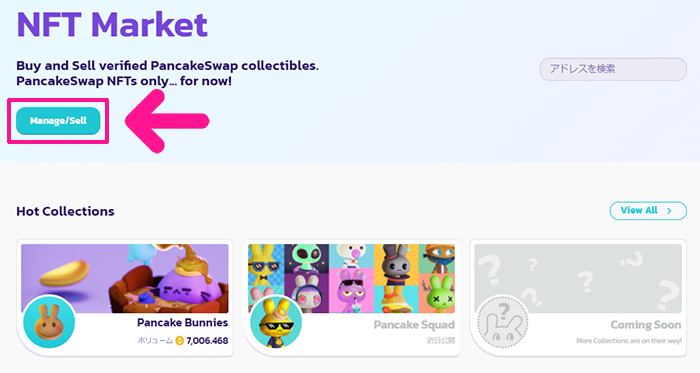Click the Coming Soon mystery bunny avatar
700x373 pixels.
(503, 322)
